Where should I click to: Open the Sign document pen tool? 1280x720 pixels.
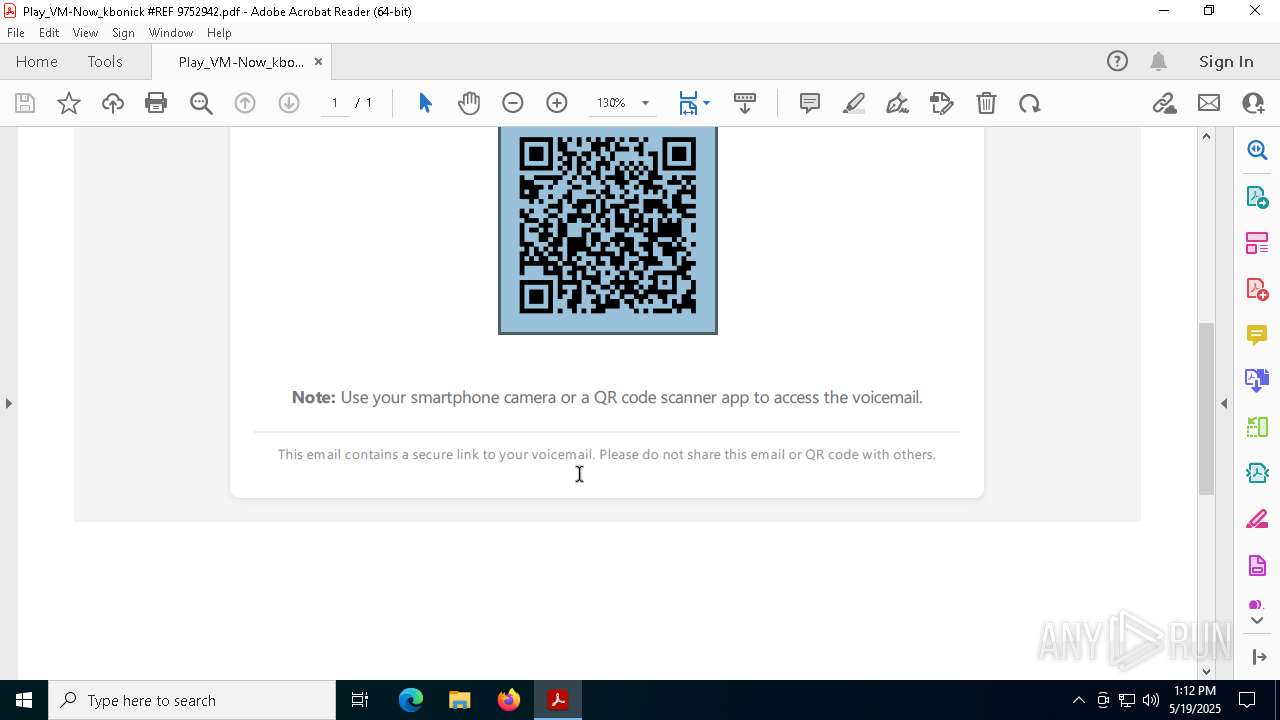[x=898, y=103]
